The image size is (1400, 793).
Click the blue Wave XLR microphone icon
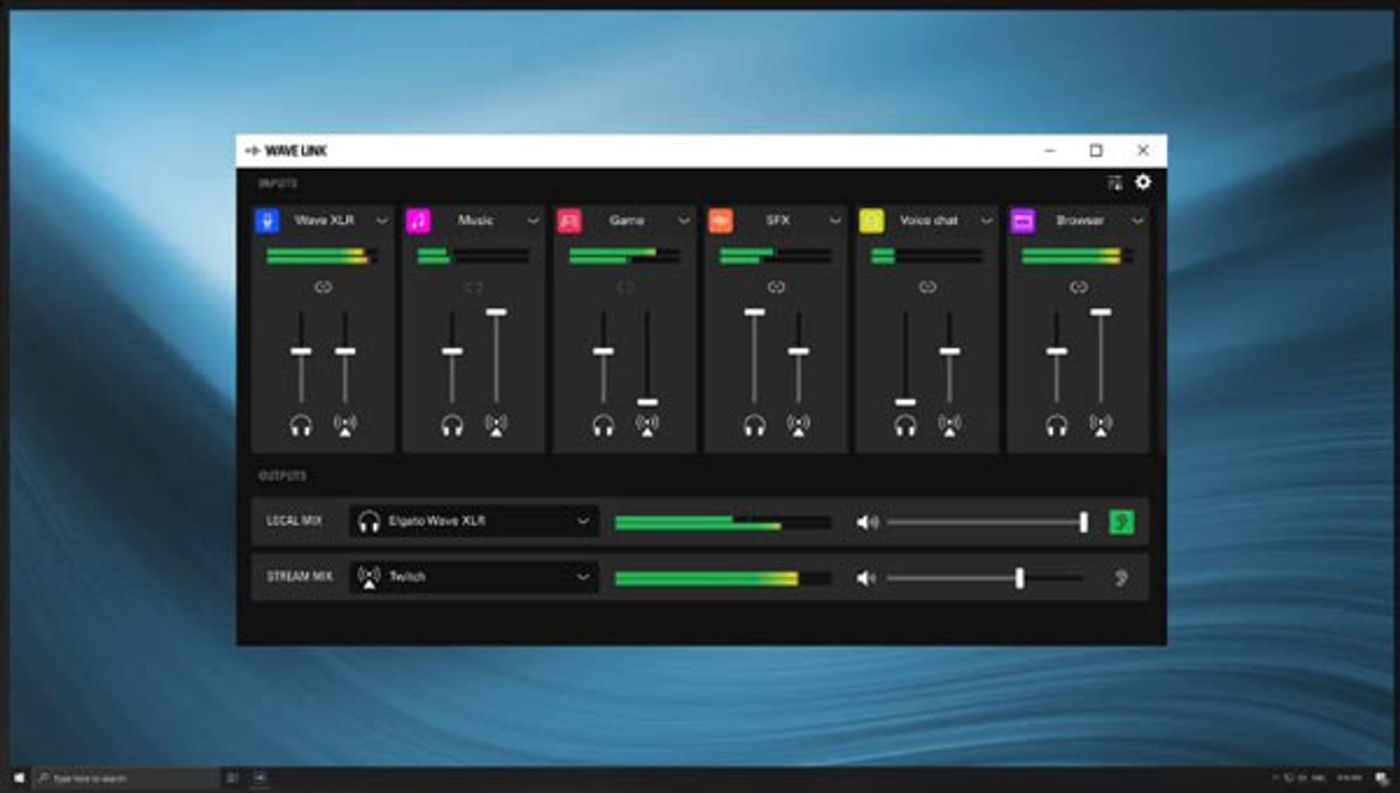(x=267, y=221)
